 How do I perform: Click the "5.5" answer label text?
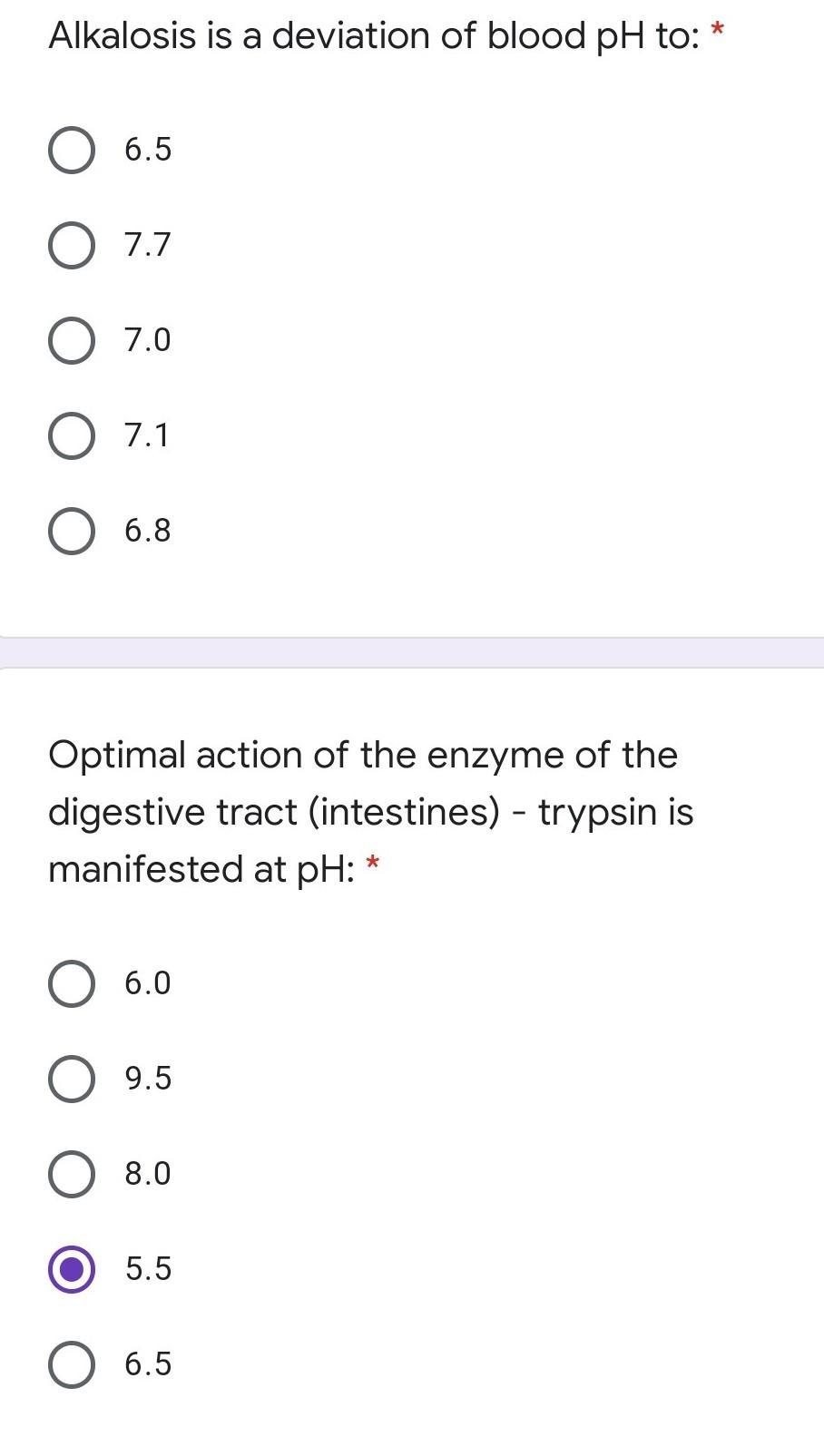click(x=148, y=1269)
